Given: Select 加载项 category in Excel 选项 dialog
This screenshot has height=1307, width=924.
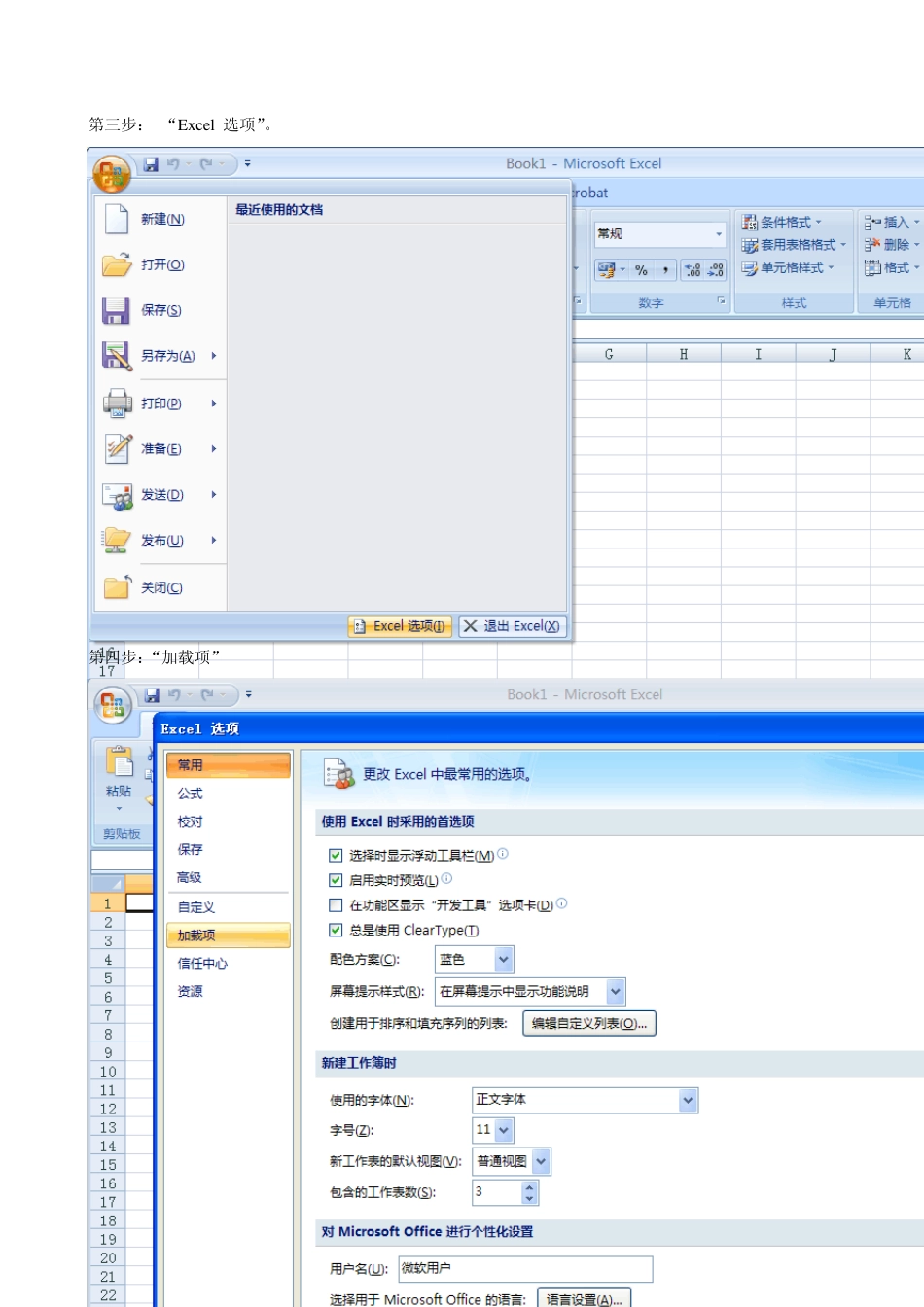Looking at the screenshot, I should coord(228,936).
